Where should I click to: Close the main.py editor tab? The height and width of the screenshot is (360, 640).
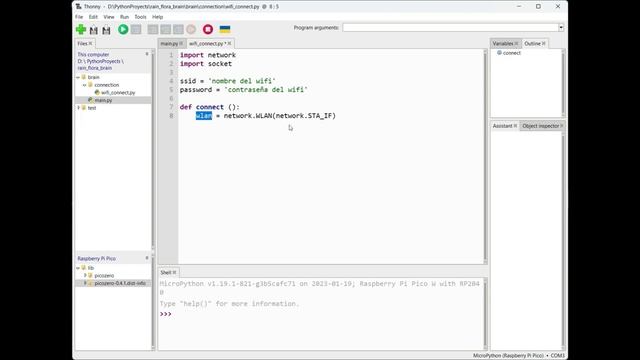pyautogui.click(x=181, y=43)
